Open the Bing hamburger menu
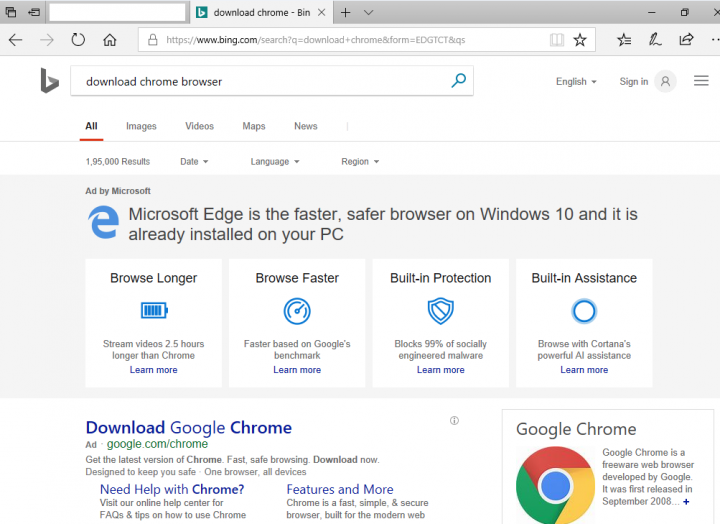Image resolution: width=720 pixels, height=524 pixels. coord(701,81)
